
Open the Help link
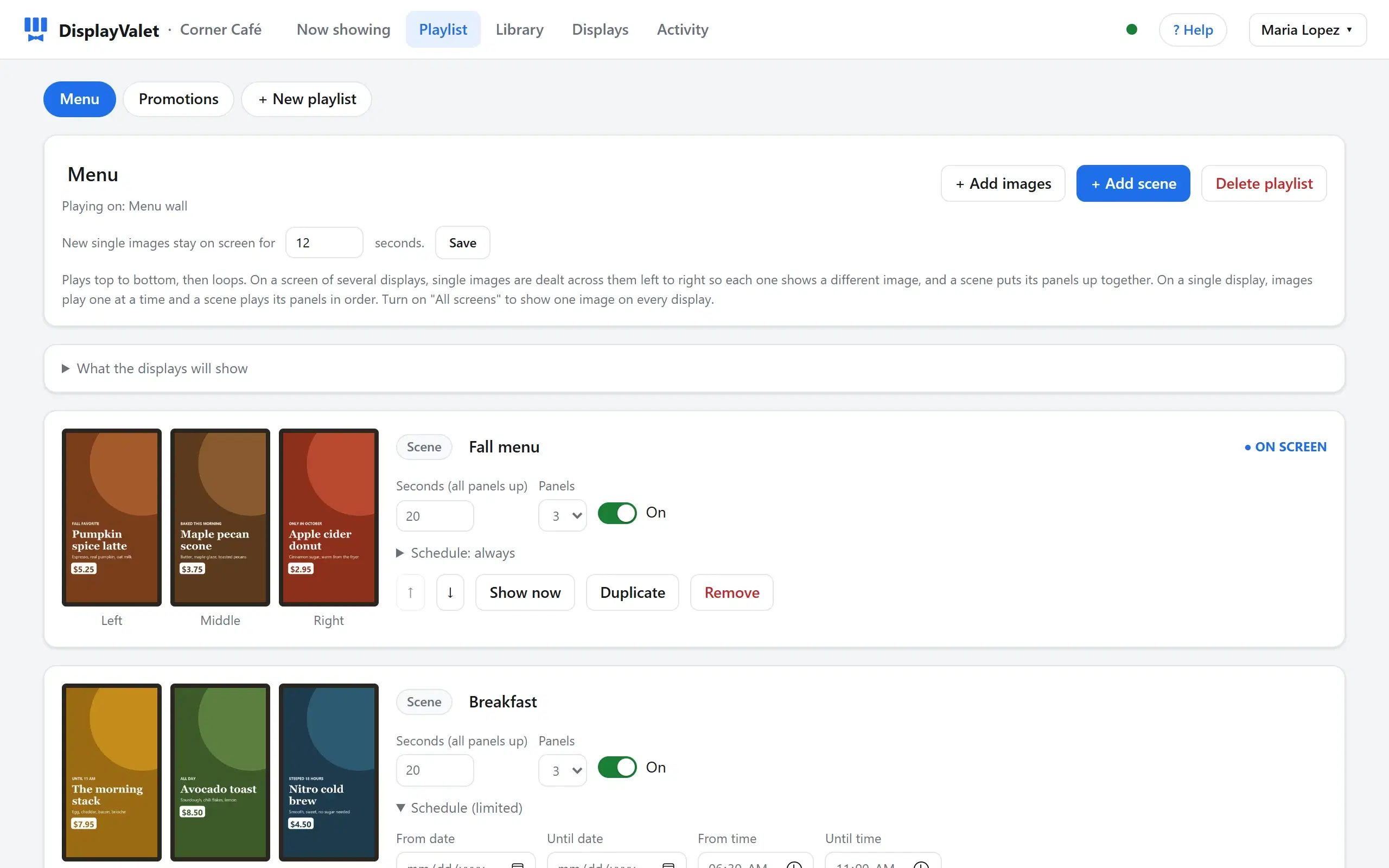[1193, 30]
